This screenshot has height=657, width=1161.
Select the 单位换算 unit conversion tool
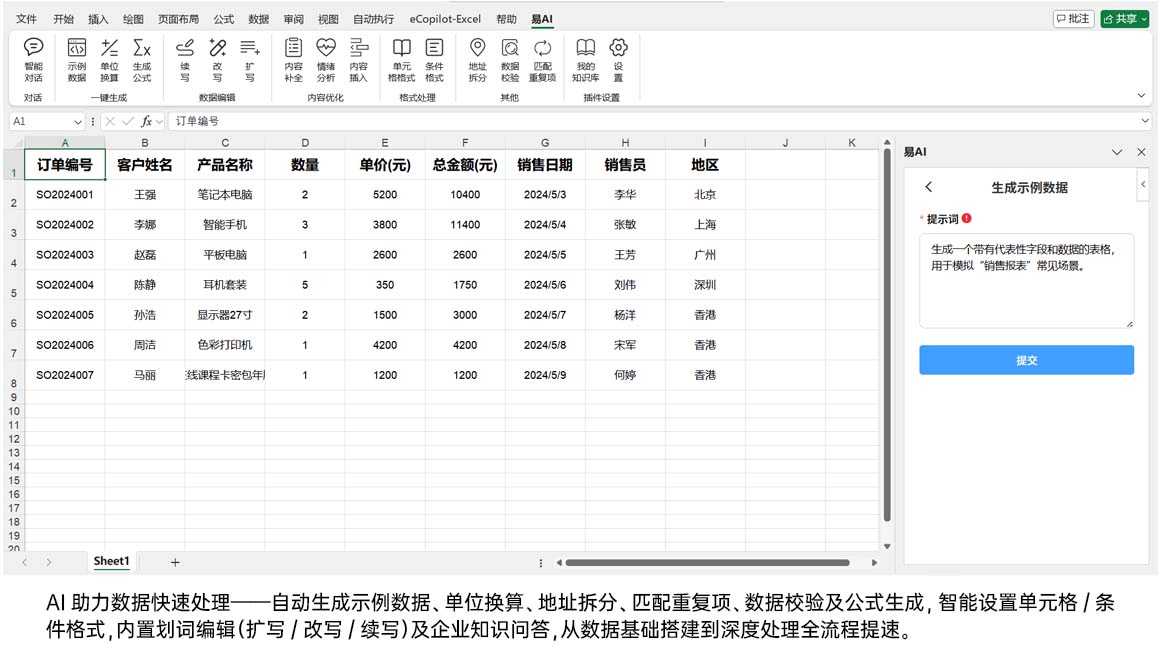109,60
